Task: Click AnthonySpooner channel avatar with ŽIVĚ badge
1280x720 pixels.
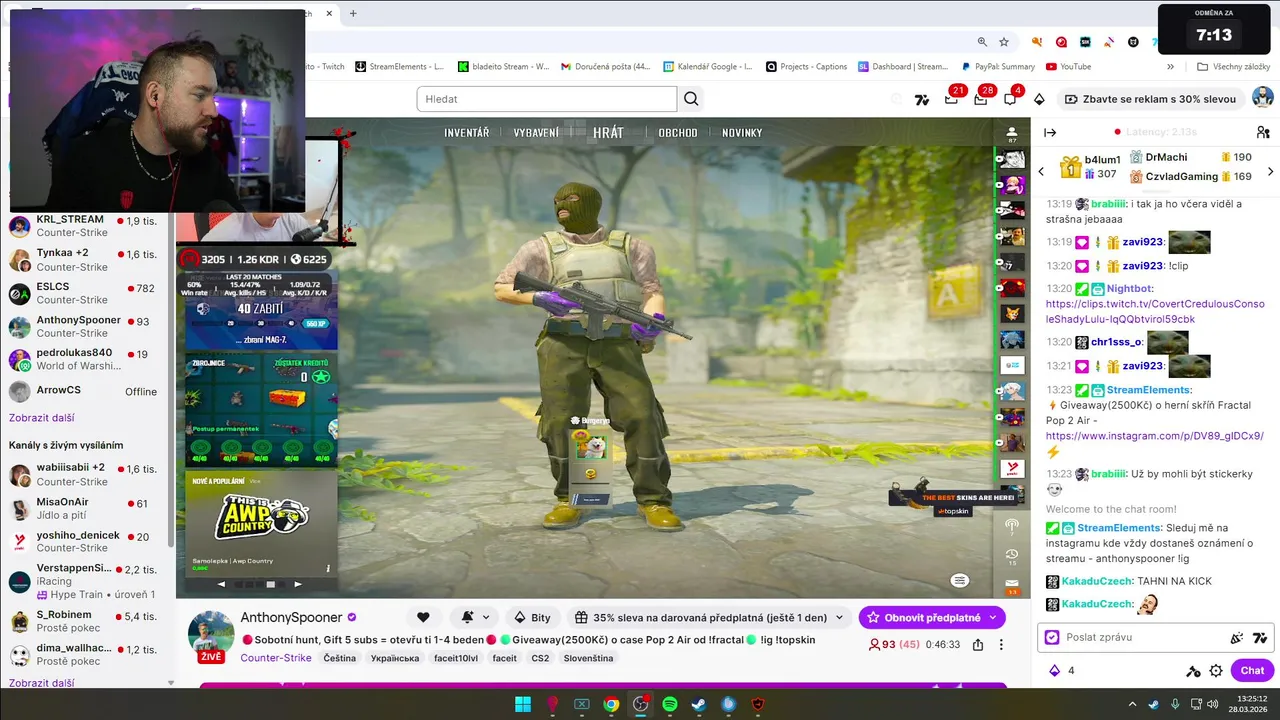Action: point(211,637)
